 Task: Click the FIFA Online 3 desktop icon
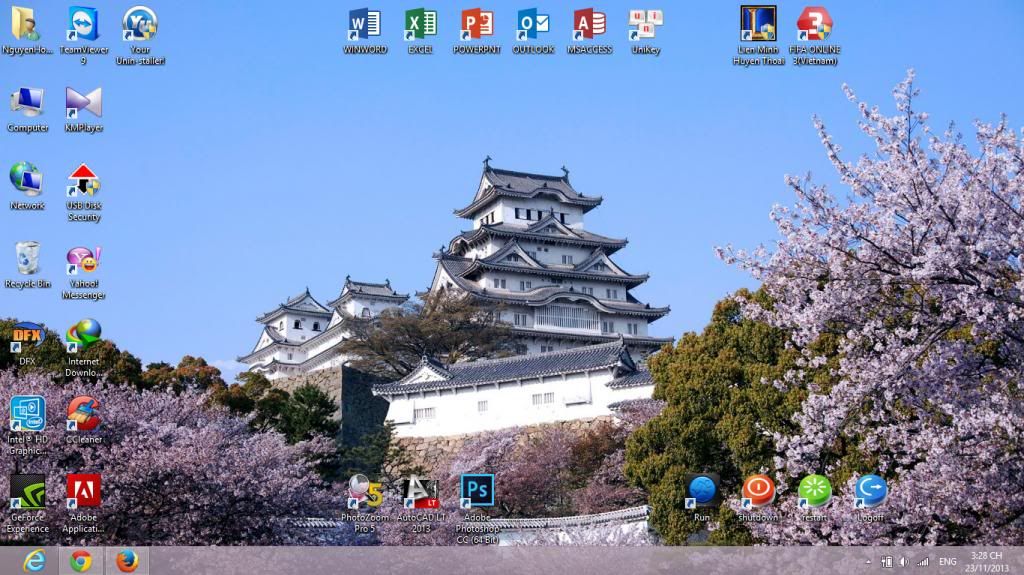tap(814, 24)
